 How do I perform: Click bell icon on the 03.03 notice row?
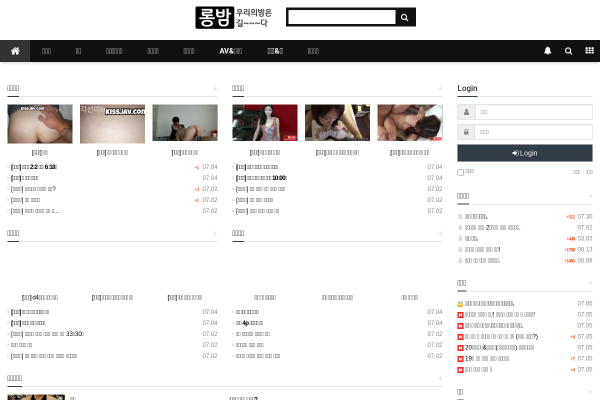click(x=460, y=238)
